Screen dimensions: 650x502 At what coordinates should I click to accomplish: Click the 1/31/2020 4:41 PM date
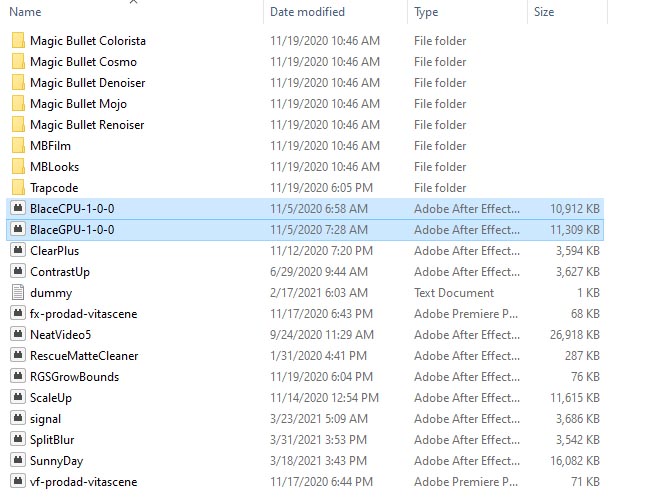pyautogui.click(x=318, y=356)
